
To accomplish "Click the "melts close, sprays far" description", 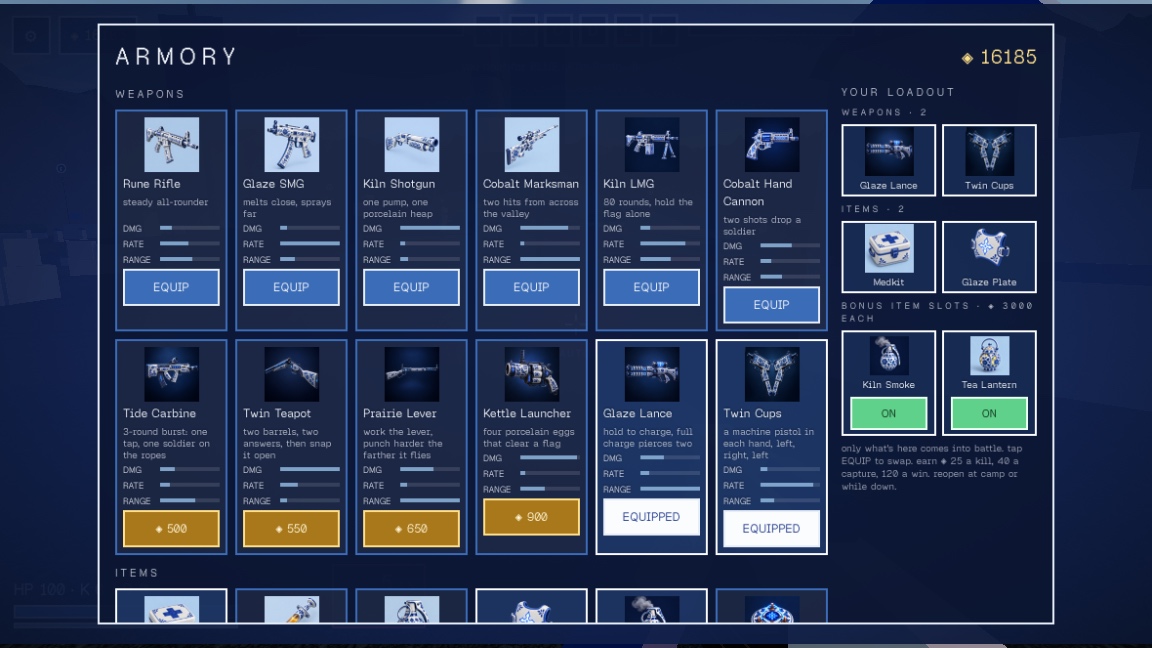I will pyautogui.click(x=287, y=208).
